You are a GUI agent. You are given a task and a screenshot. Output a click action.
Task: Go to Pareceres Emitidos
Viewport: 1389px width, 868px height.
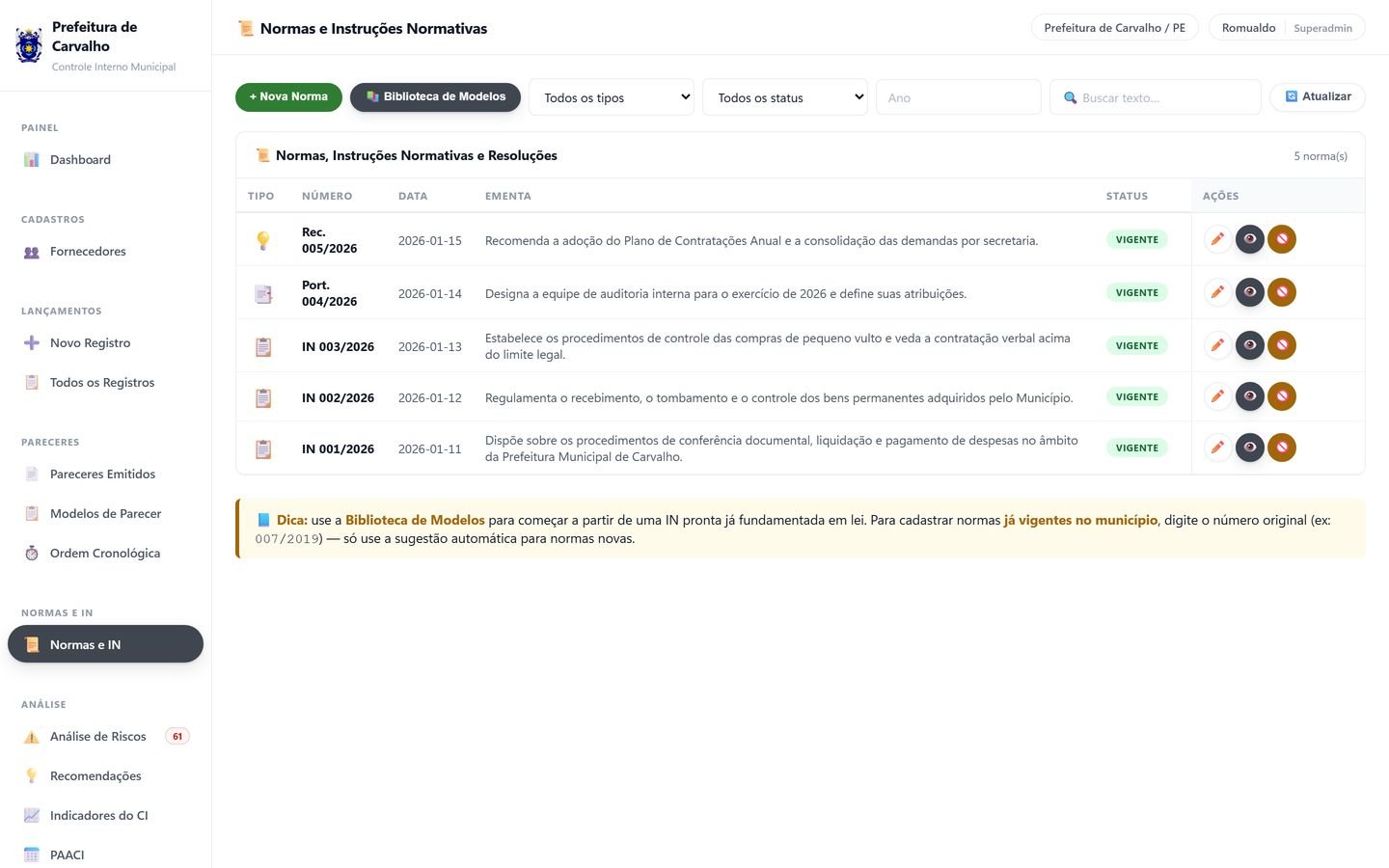tap(105, 475)
